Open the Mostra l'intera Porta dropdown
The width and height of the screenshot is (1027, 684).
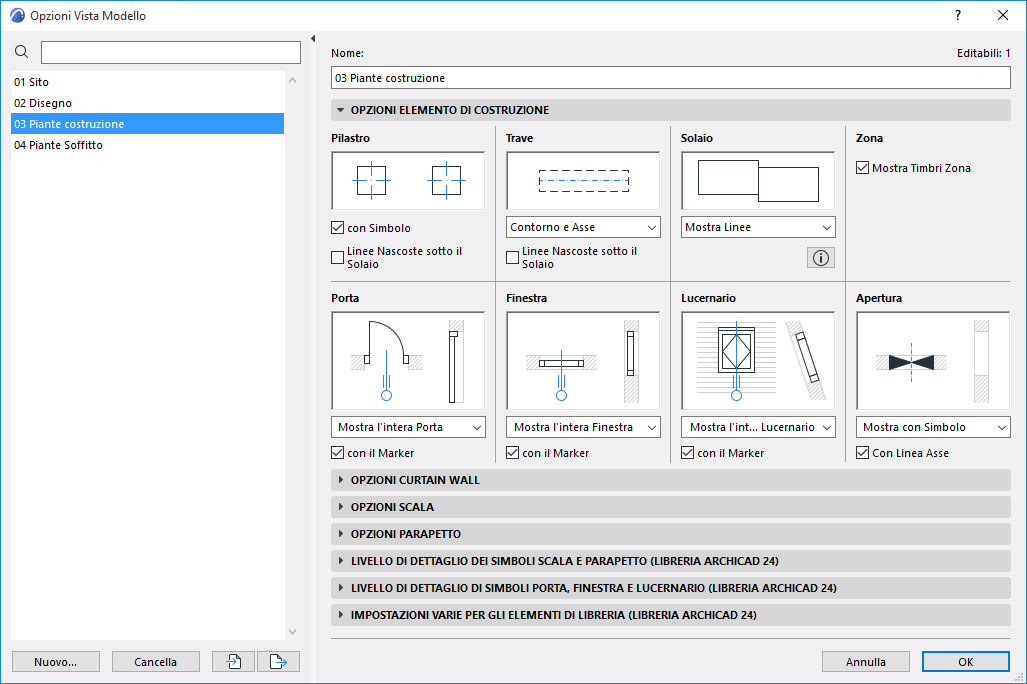click(407, 427)
